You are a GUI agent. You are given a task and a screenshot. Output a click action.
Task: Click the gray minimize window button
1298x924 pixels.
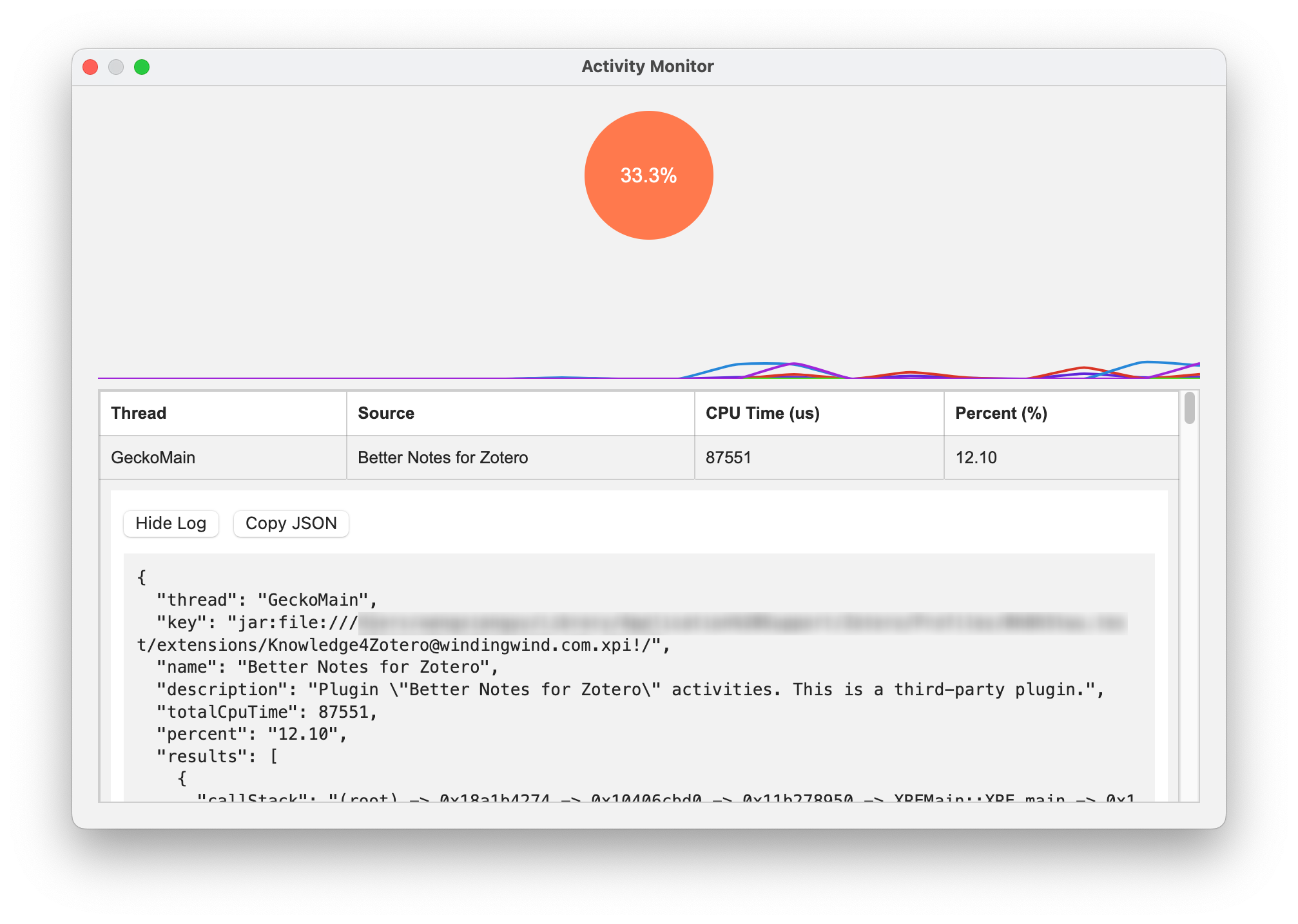pyautogui.click(x=116, y=67)
